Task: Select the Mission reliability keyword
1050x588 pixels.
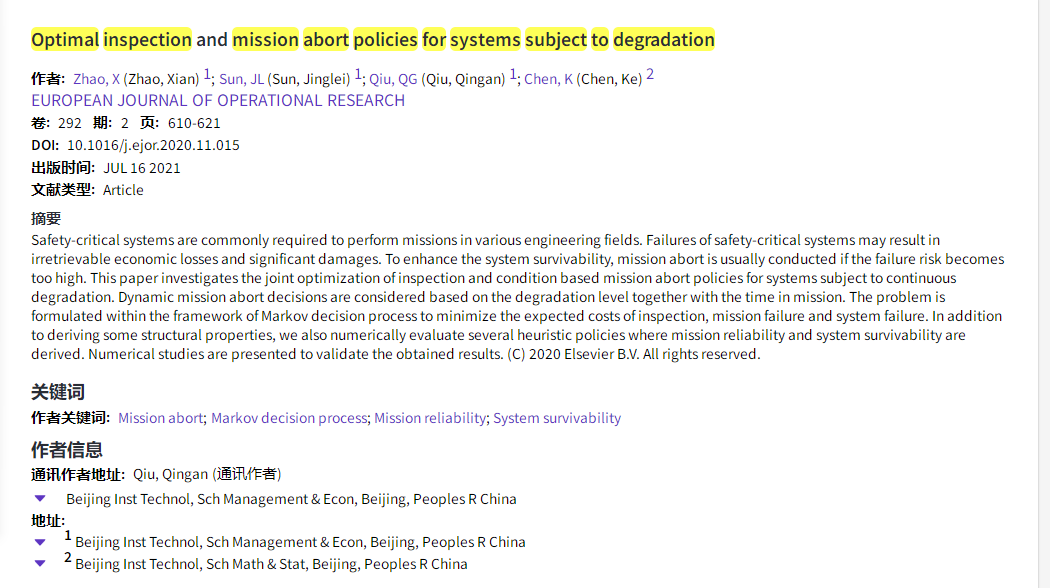Action: click(x=430, y=418)
